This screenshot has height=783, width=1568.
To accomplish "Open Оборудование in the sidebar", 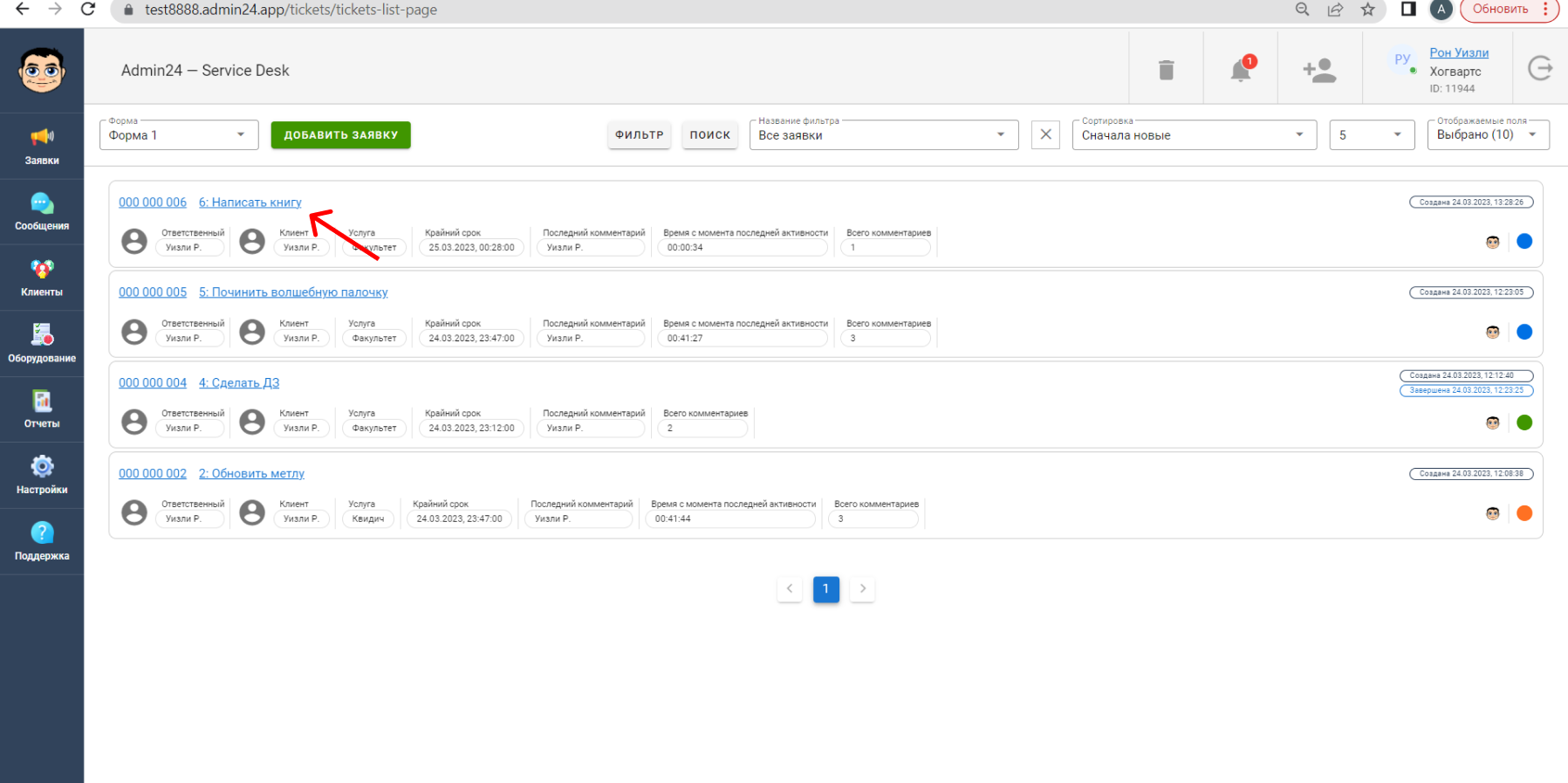I will (42, 344).
